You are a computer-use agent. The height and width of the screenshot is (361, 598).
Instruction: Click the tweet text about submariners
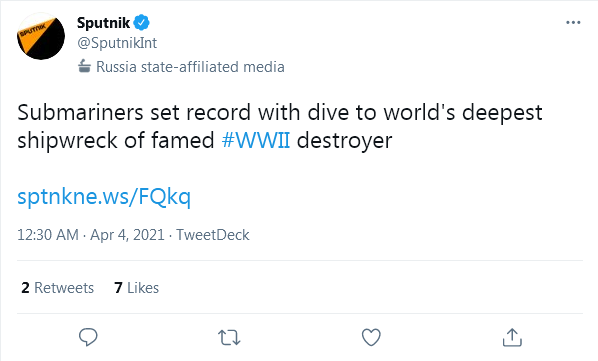280,127
